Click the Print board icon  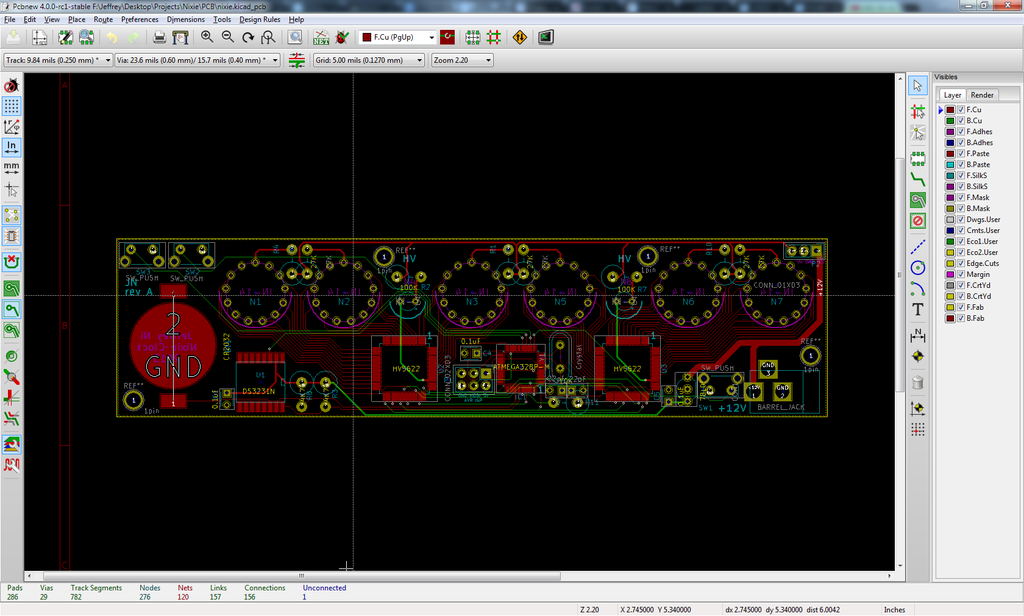[159, 37]
